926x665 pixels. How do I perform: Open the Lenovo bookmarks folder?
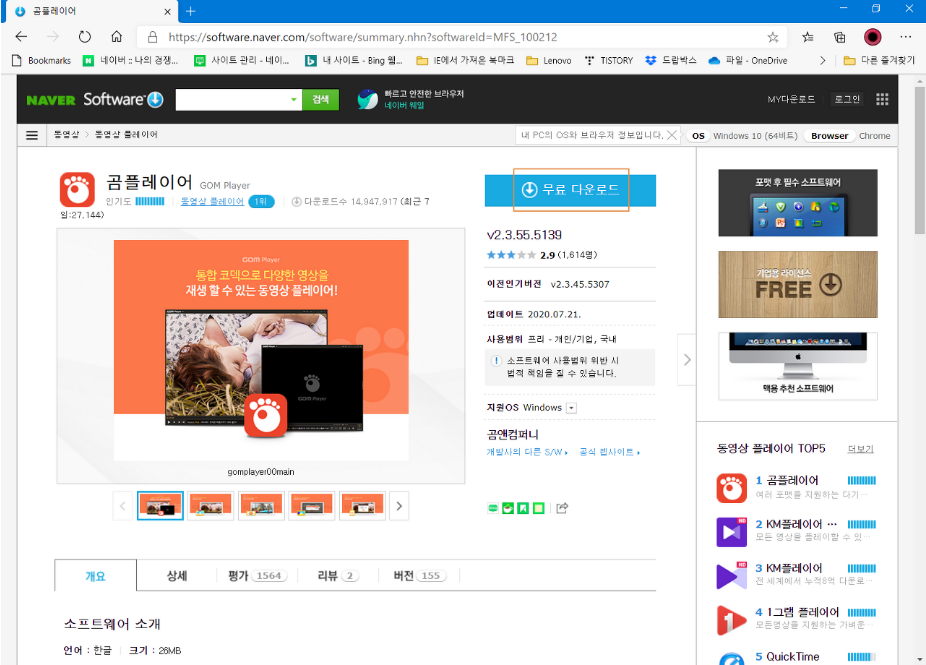549,60
